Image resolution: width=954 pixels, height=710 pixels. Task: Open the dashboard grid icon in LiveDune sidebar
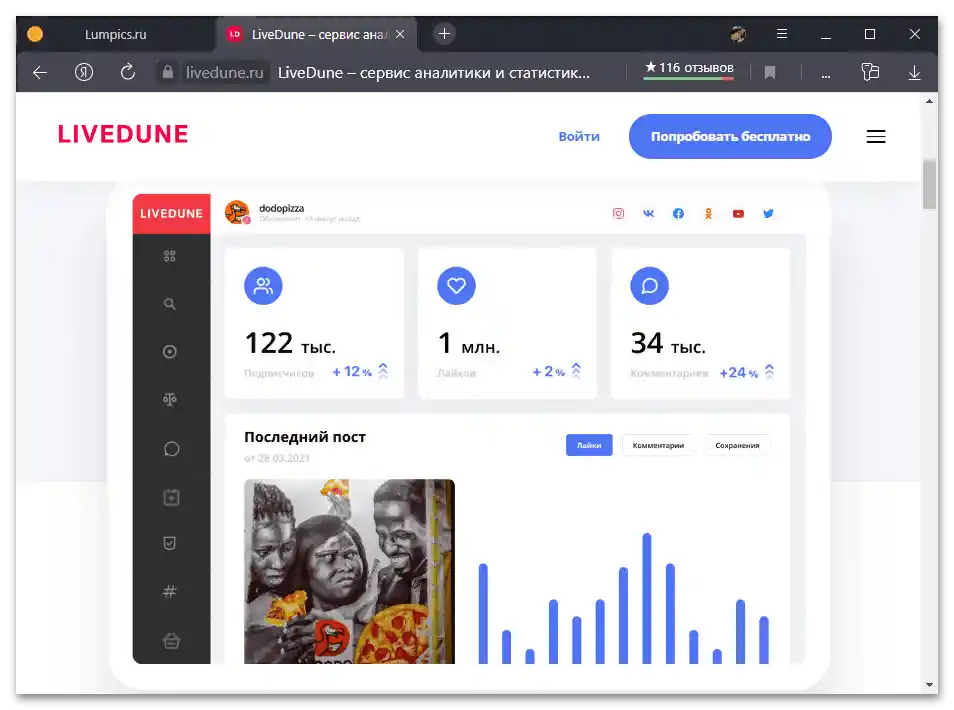pyautogui.click(x=170, y=256)
